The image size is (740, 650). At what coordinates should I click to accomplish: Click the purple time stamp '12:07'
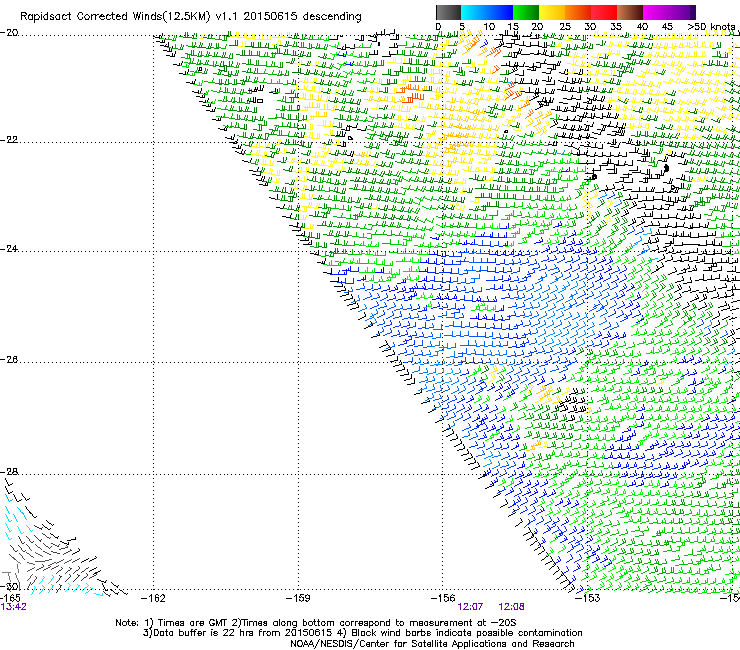pos(470,607)
